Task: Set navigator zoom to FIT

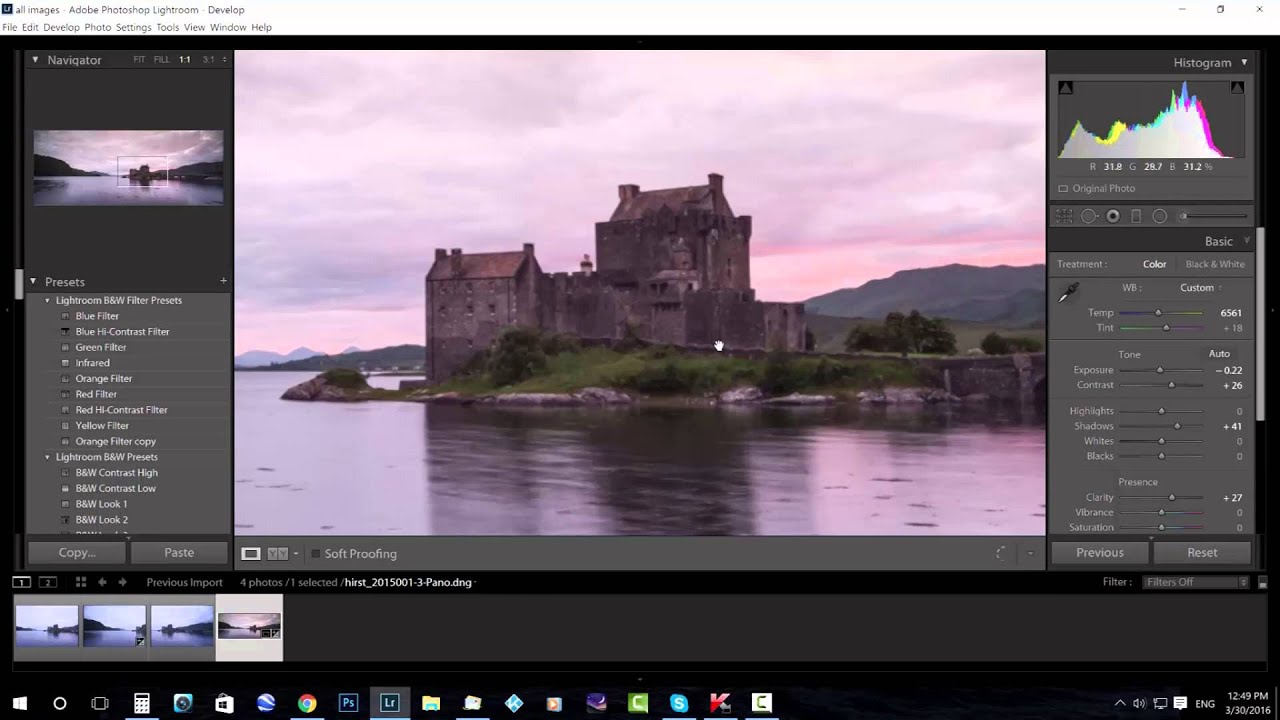Action: (x=139, y=60)
